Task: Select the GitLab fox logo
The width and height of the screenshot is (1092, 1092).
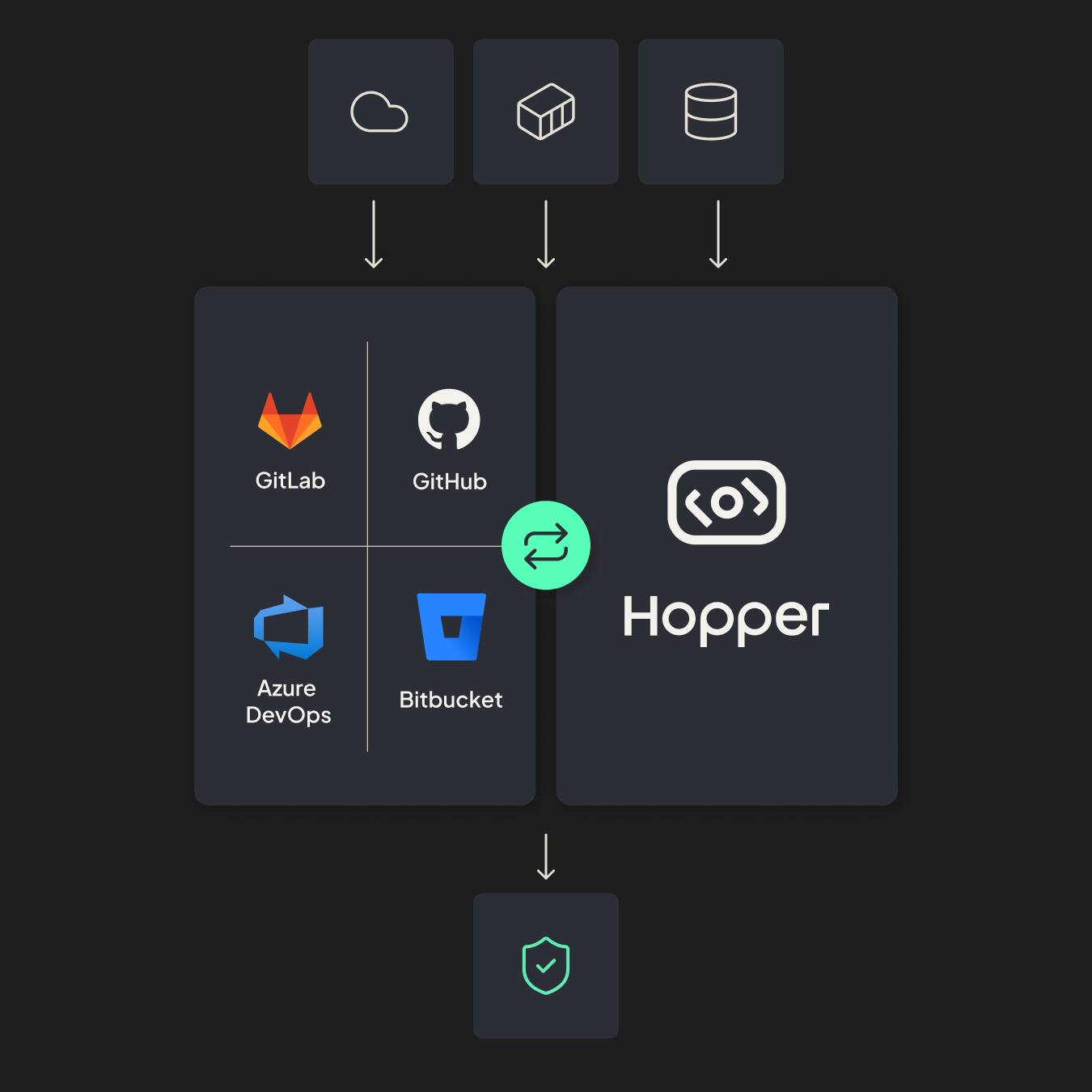Action: click(290, 421)
